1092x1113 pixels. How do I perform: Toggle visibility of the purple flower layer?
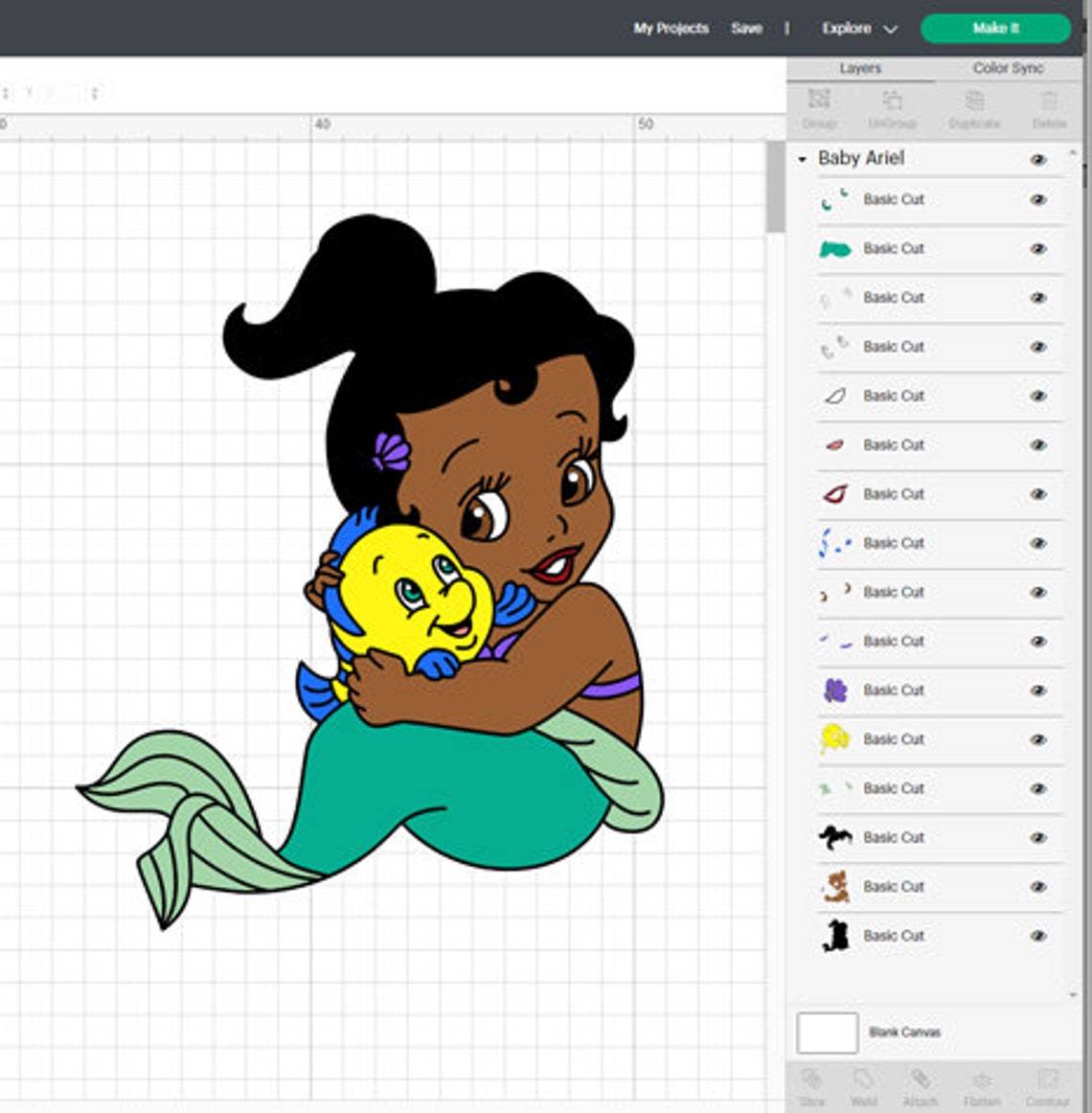[x=1037, y=690]
